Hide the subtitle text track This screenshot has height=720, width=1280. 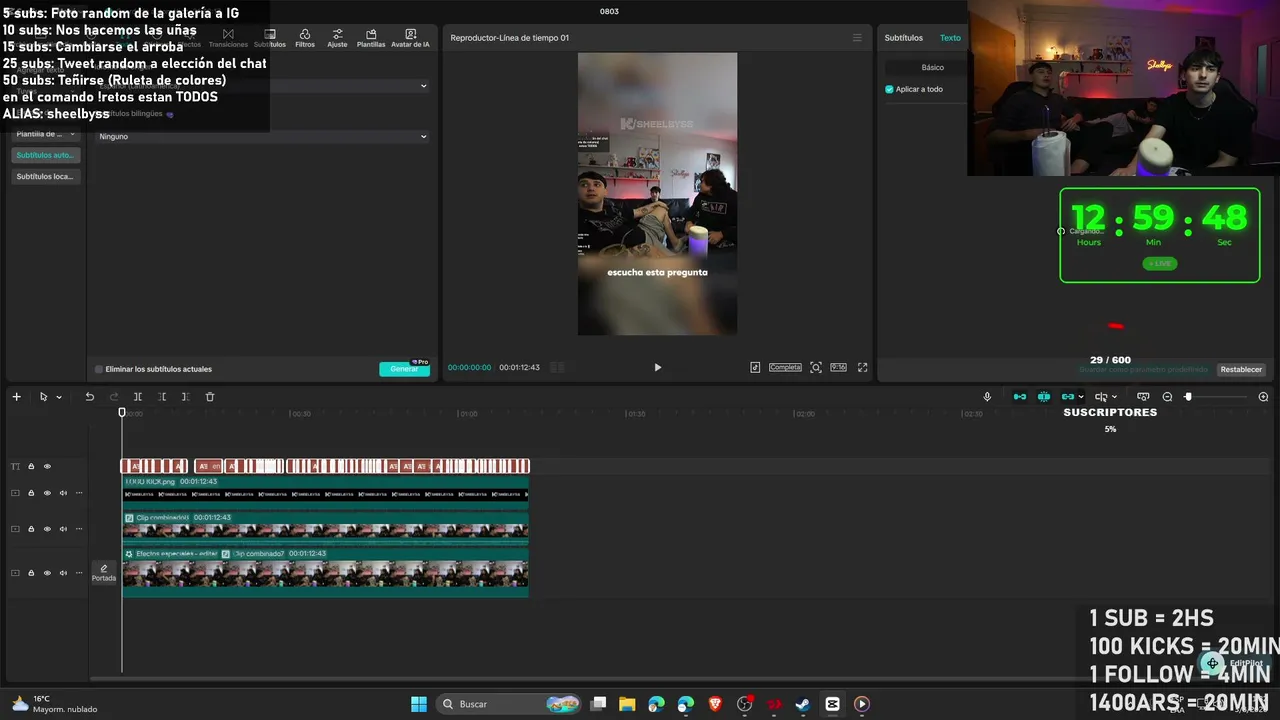(x=47, y=466)
